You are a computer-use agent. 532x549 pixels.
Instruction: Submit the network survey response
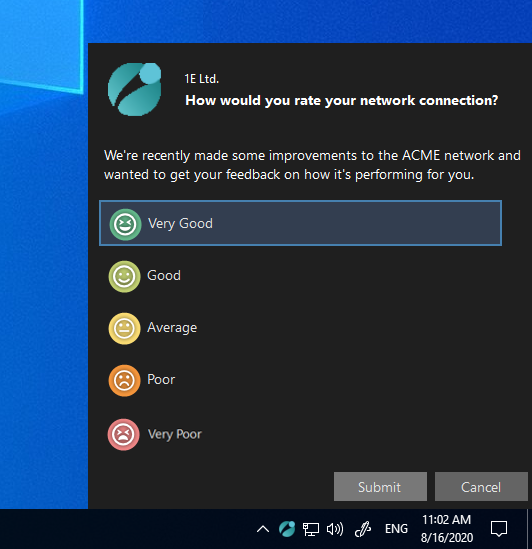coord(380,487)
